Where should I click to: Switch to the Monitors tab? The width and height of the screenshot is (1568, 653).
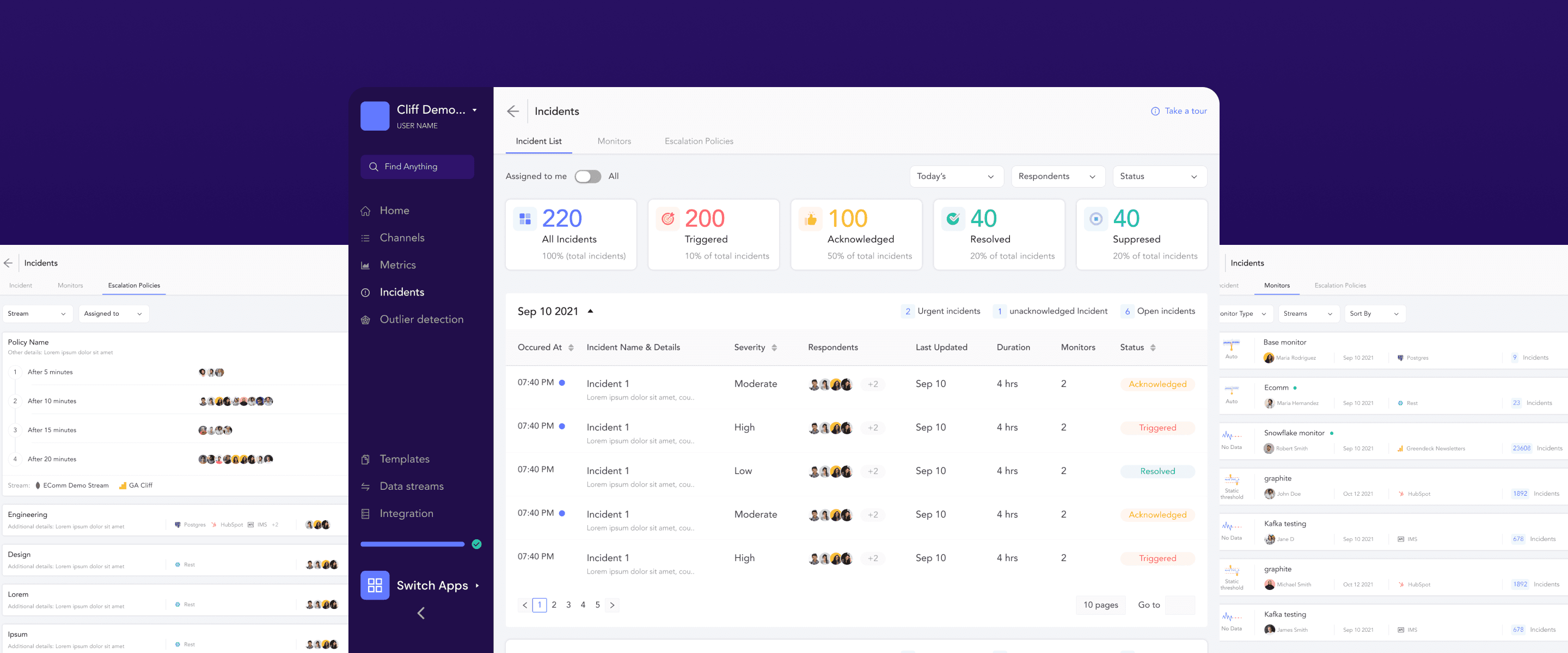click(x=614, y=141)
